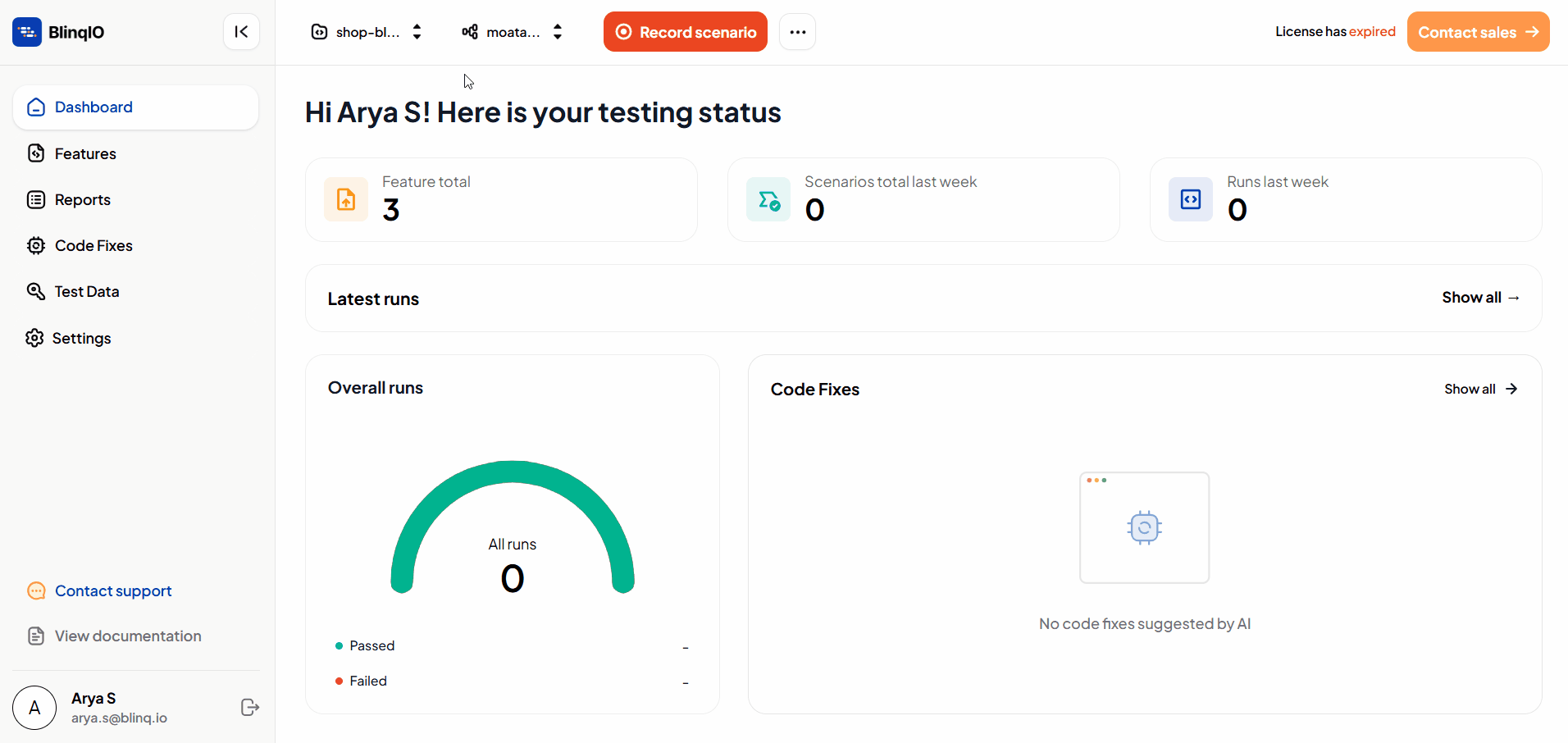
Task: Click the arya.s@blinq.io email text
Action: 119,718
